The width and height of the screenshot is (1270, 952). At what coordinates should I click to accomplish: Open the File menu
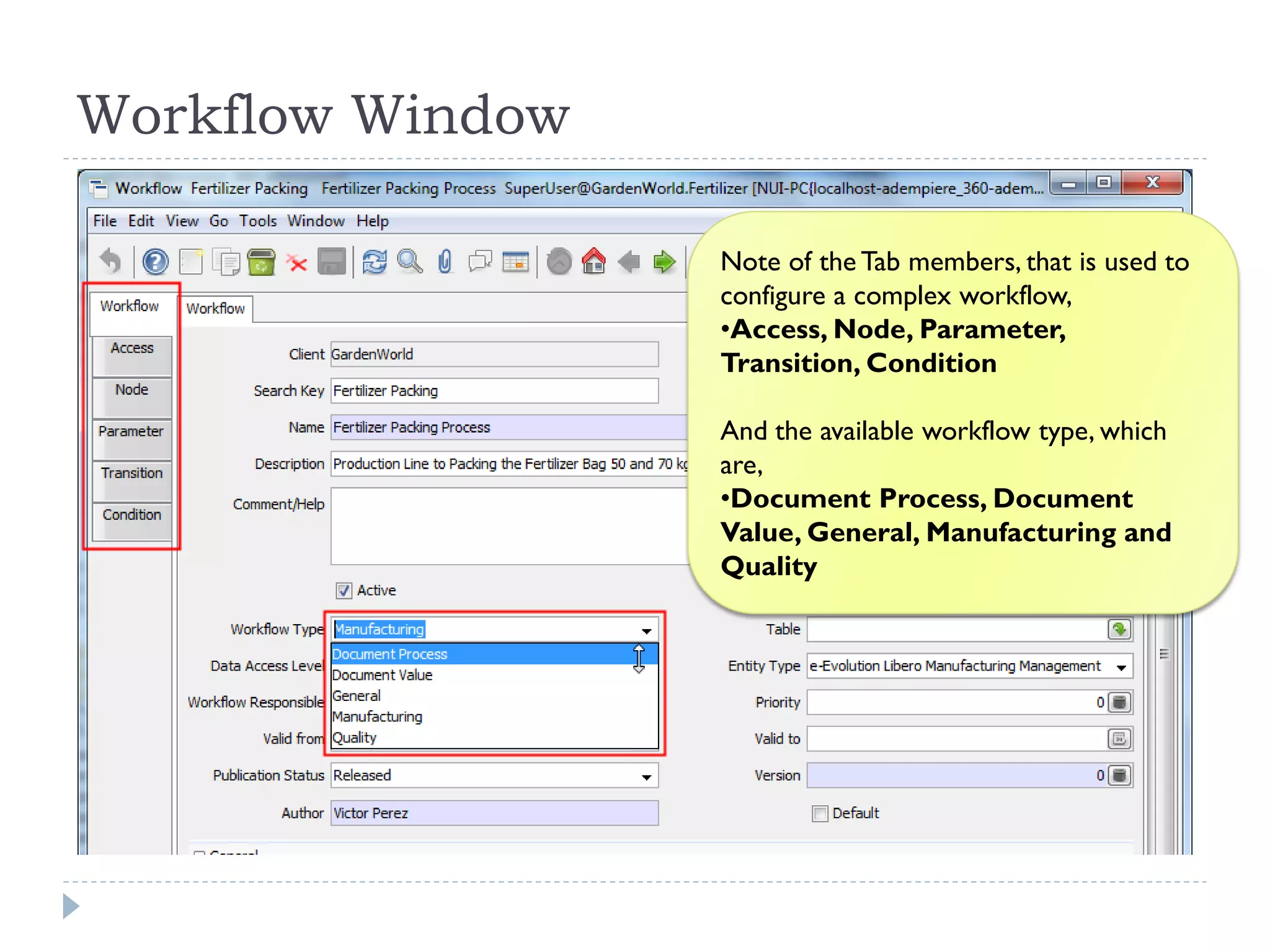click(x=105, y=221)
